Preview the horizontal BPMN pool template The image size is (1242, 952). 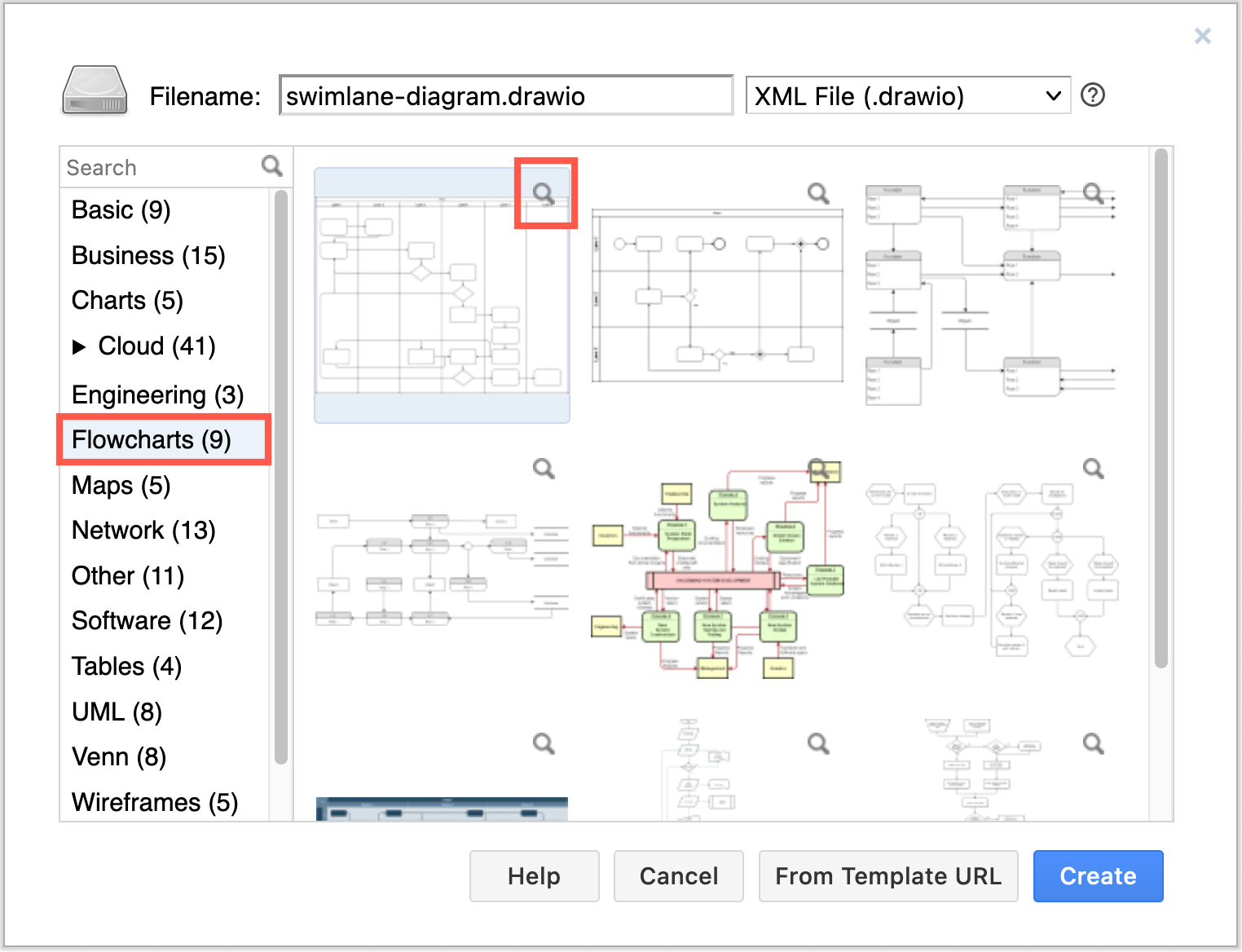[x=818, y=193]
